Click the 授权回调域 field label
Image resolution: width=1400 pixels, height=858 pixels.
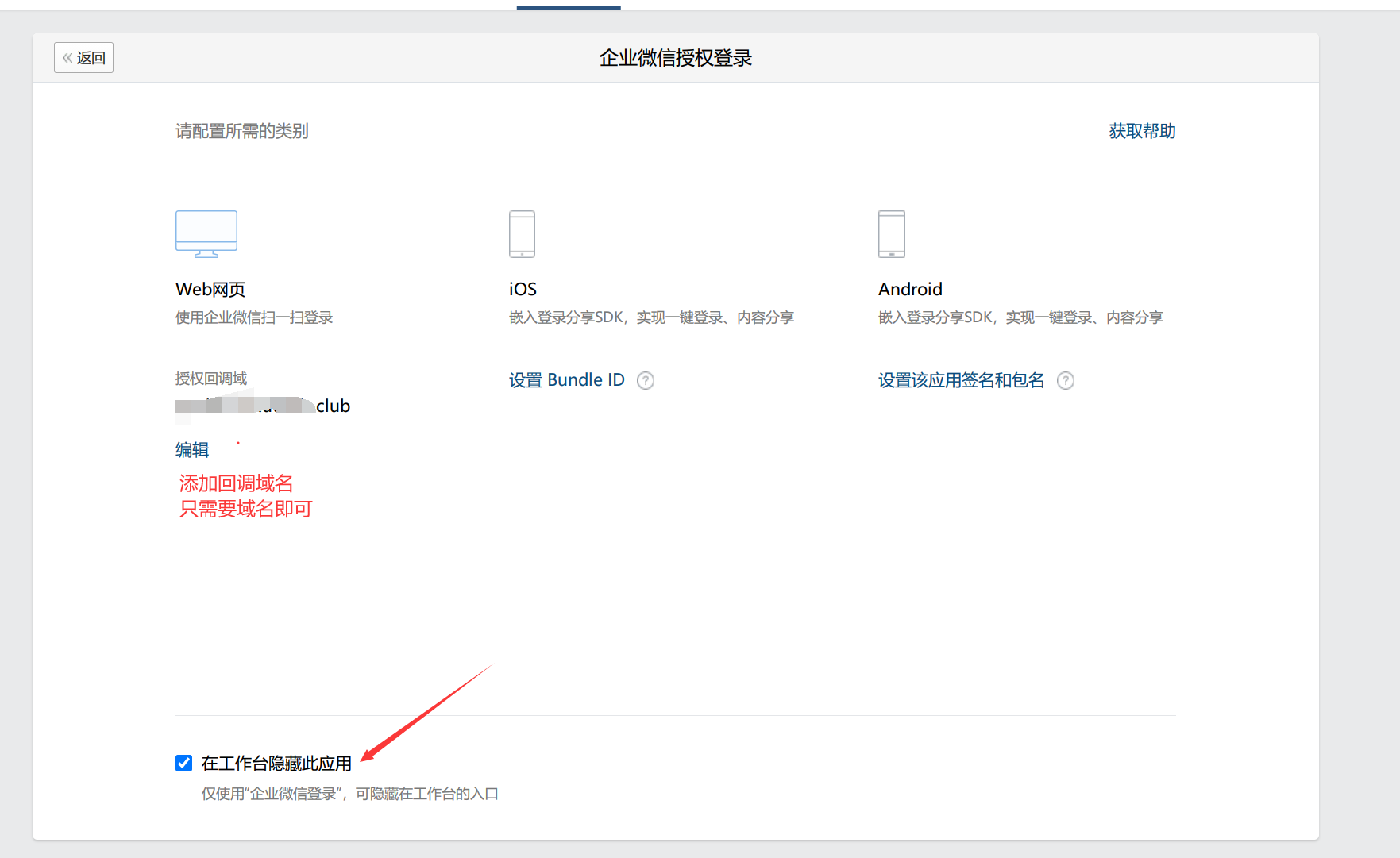click(x=211, y=379)
